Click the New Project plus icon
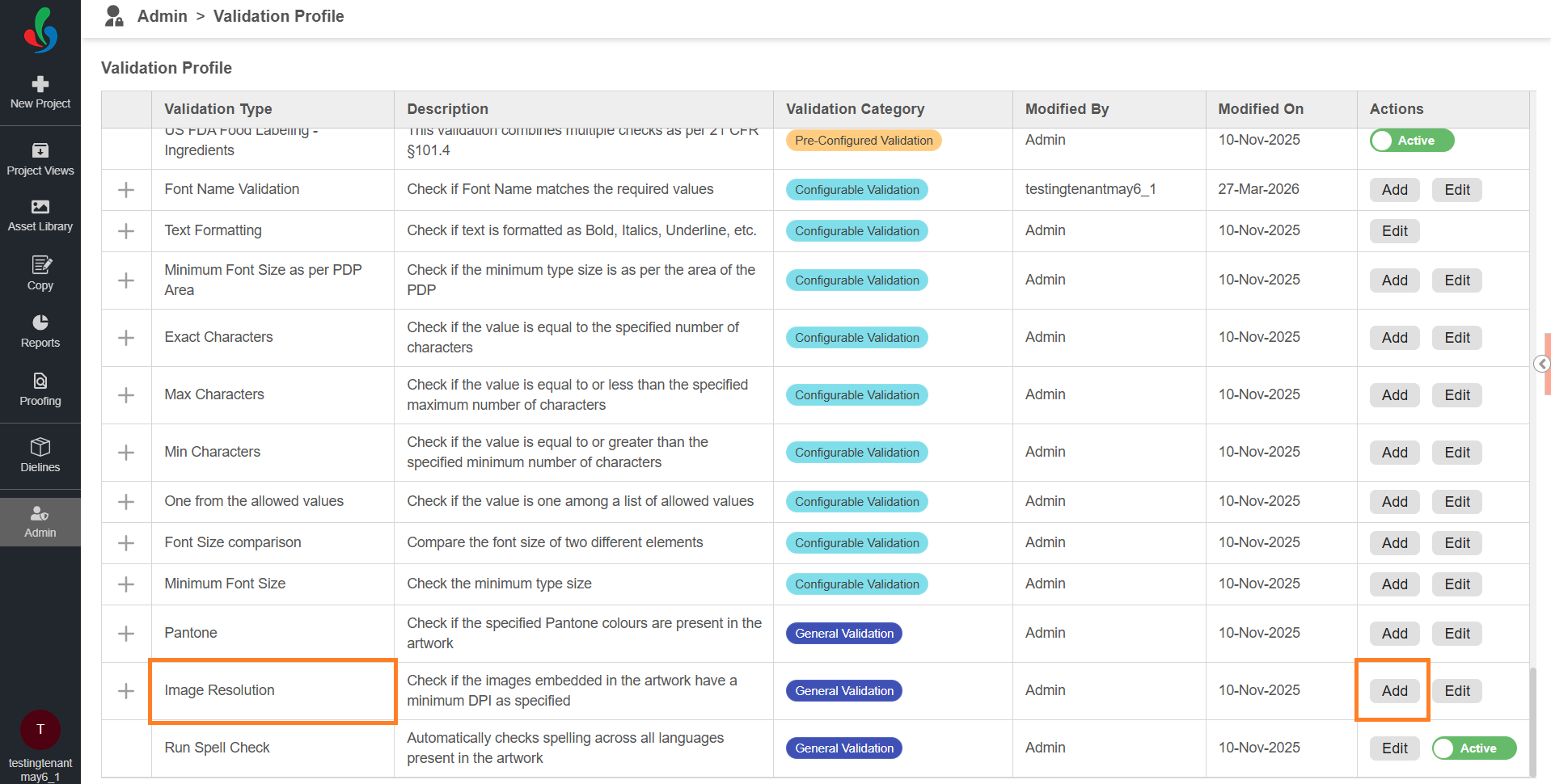This screenshot has height=784, width=1551. tap(40, 85)
